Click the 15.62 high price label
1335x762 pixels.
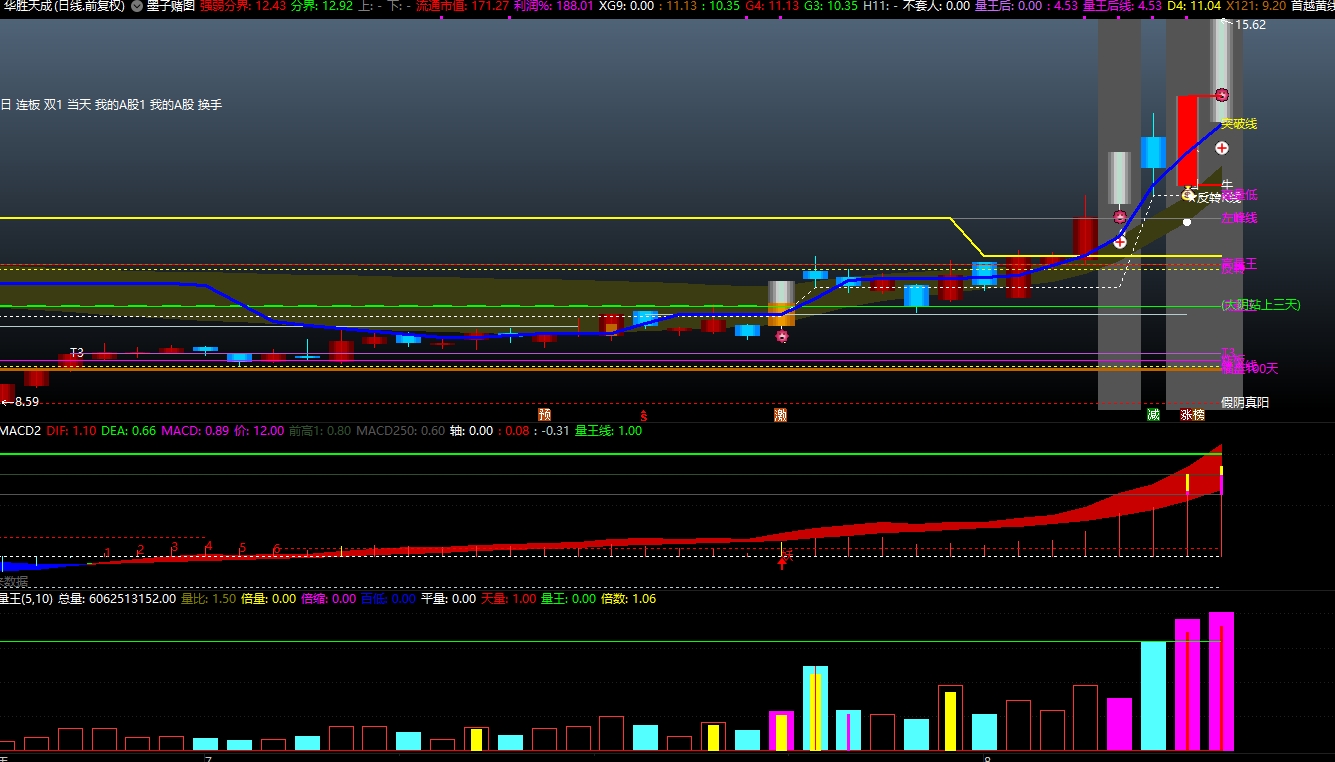pyautogui.click(x=1250, y=25)
